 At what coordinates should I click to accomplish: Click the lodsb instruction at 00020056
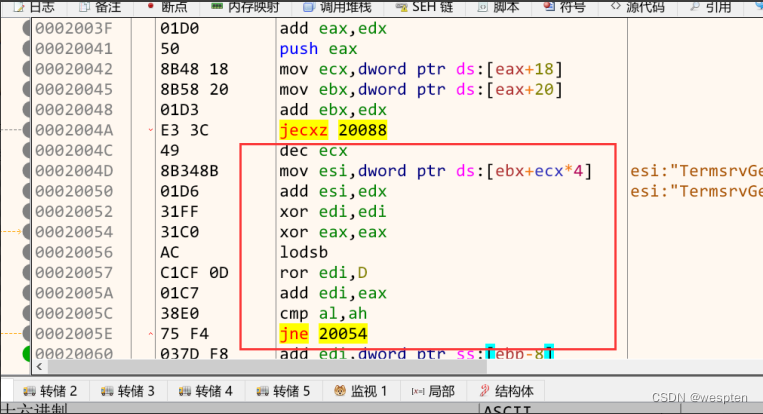tap(299, 252)
